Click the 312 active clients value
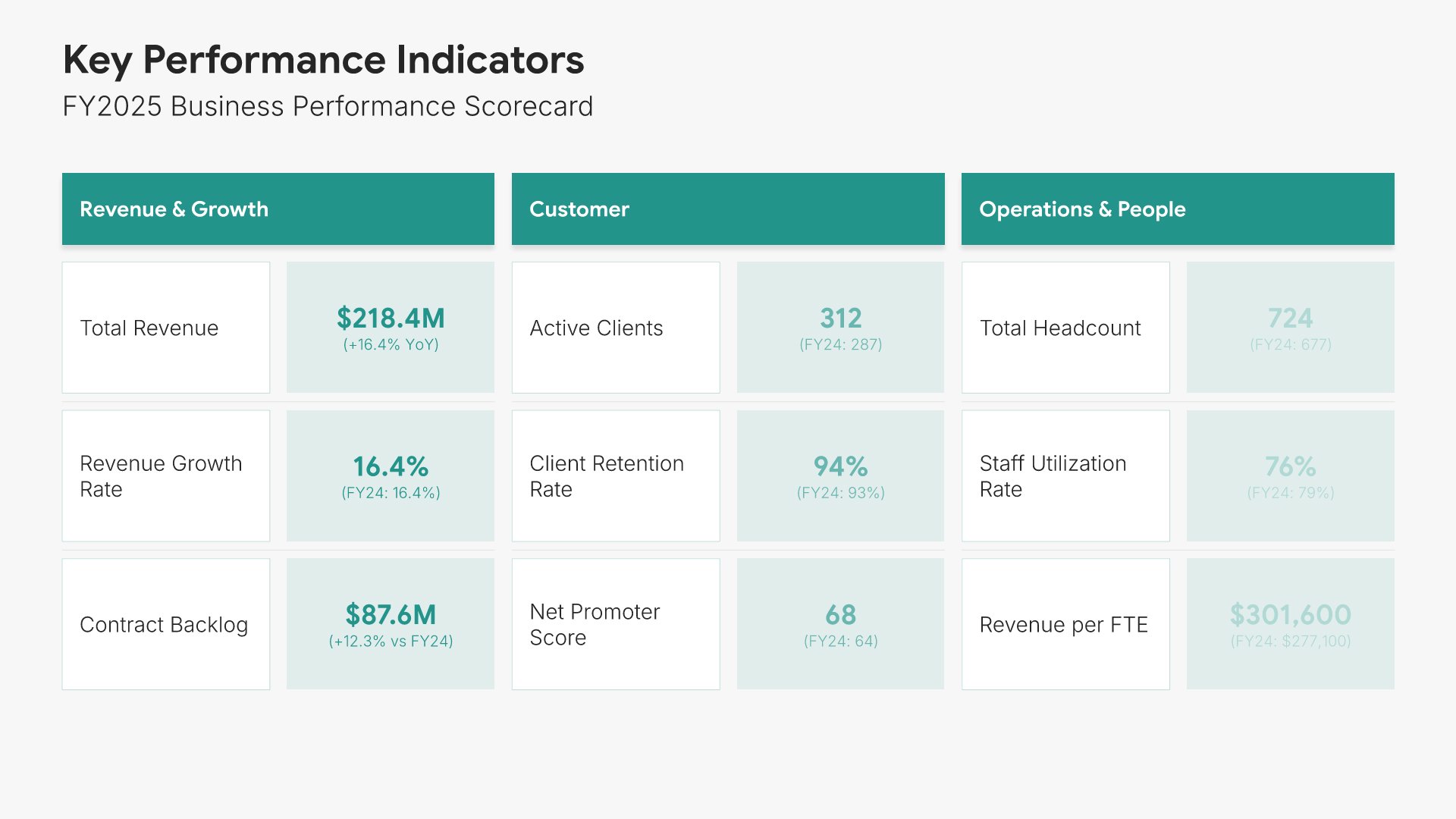The image size is (1456, 819). (840, 318)
